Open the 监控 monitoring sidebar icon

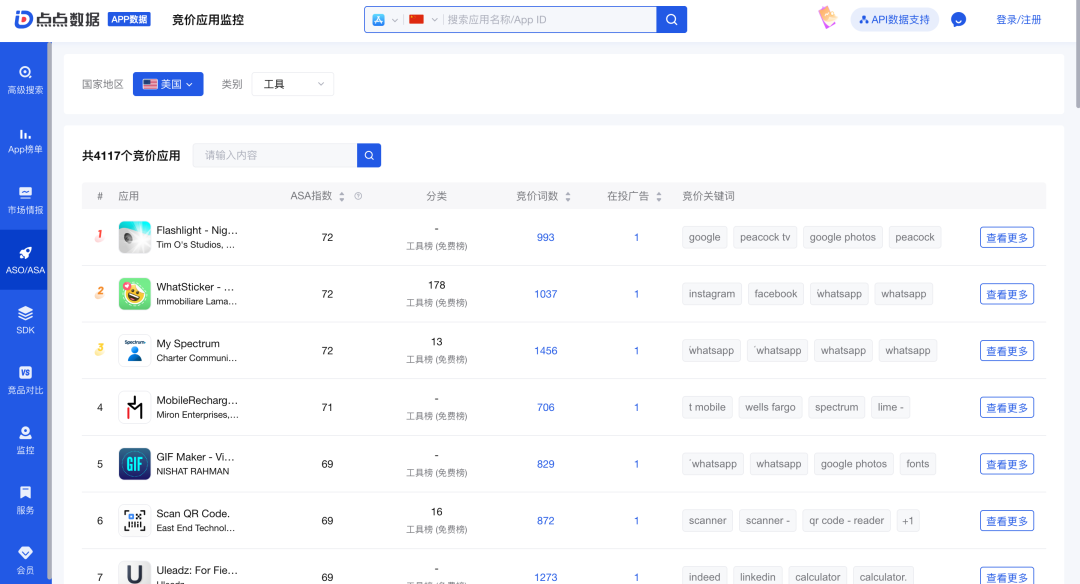tap(24, 438)
